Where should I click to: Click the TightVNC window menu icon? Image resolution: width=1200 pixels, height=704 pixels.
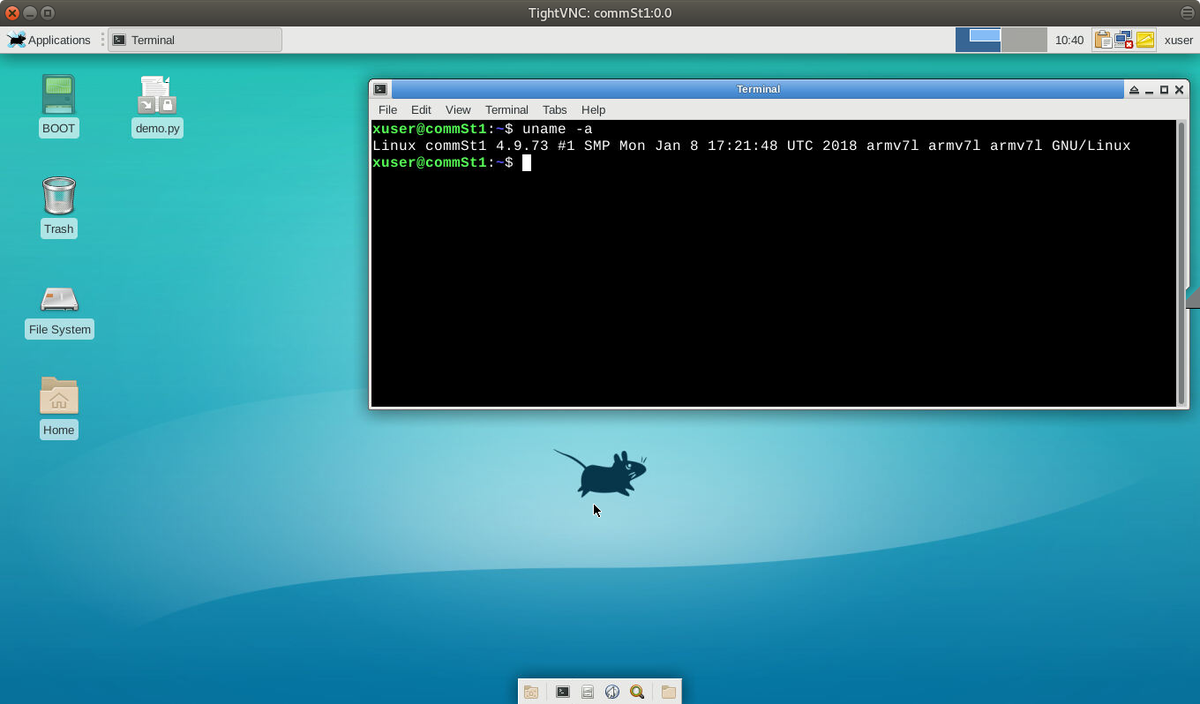tap(1187, 13)
